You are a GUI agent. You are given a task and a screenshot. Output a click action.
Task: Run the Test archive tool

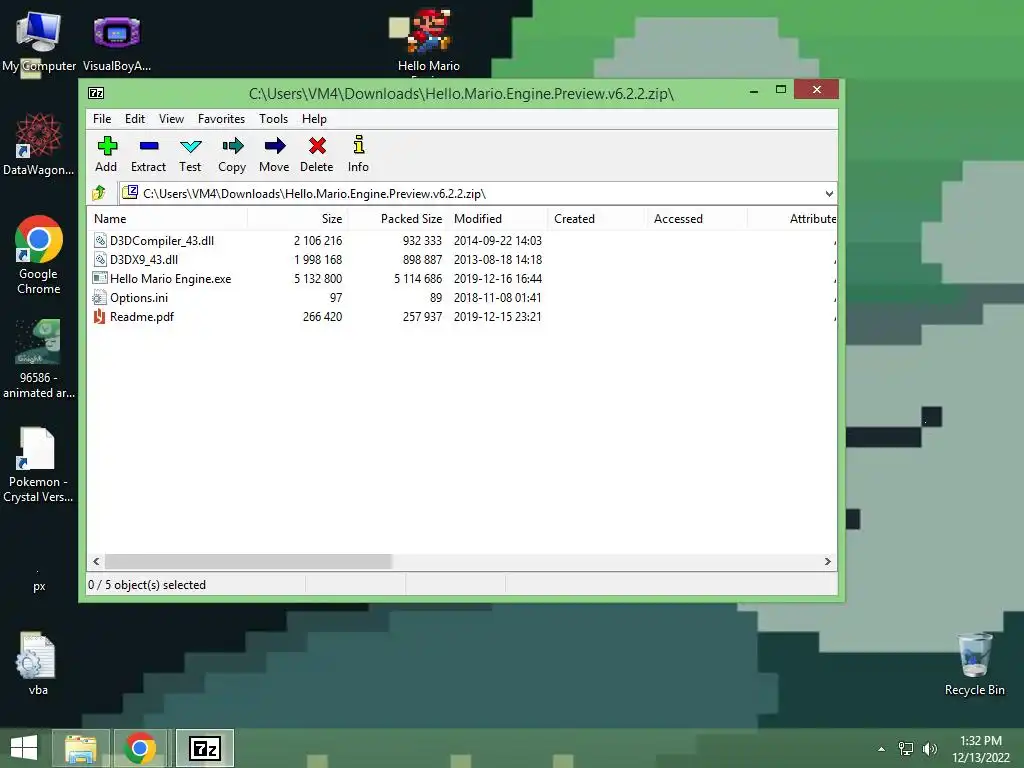(x=190, y=155)
